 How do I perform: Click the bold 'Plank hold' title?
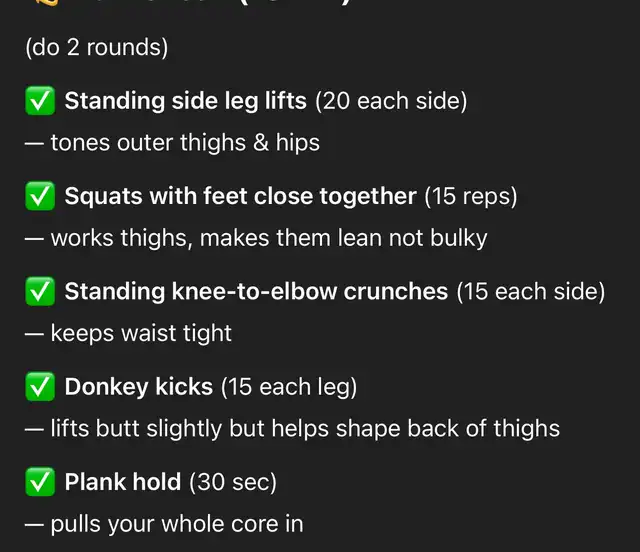122,482
